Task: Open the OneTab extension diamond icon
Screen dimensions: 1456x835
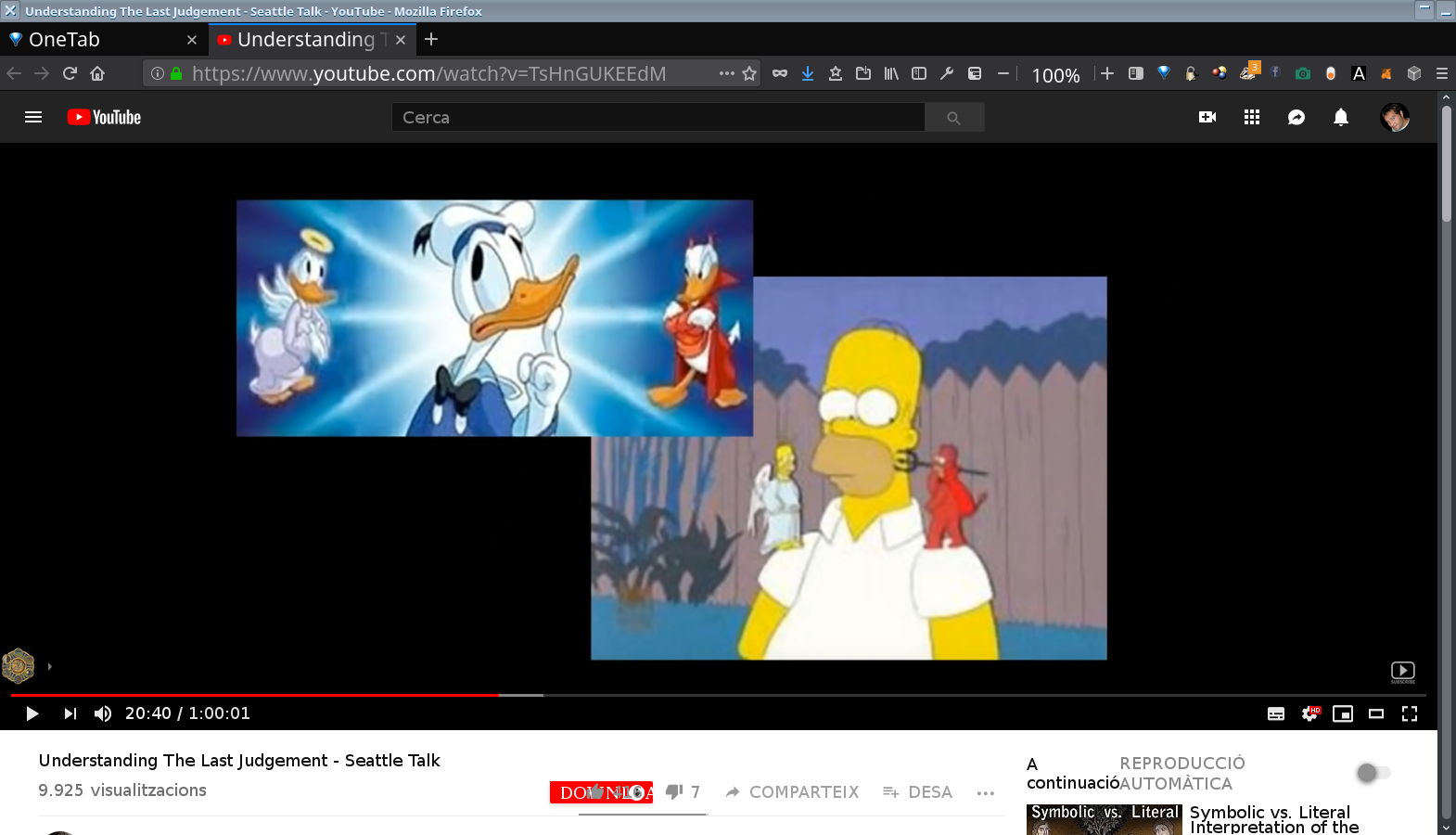Action: [1164, 73]
